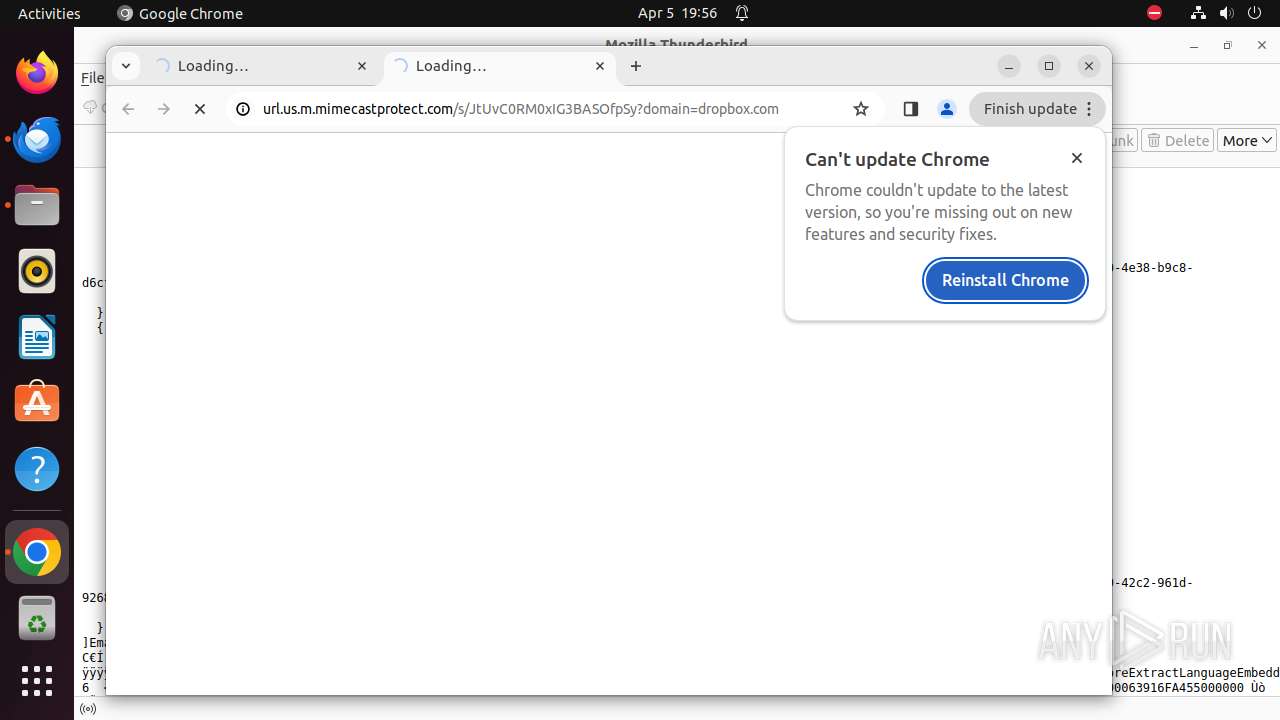Minimize the Thunderbird window
Image resolution: width=1280 pixels, height=720 pixels.
(1194, 46)
